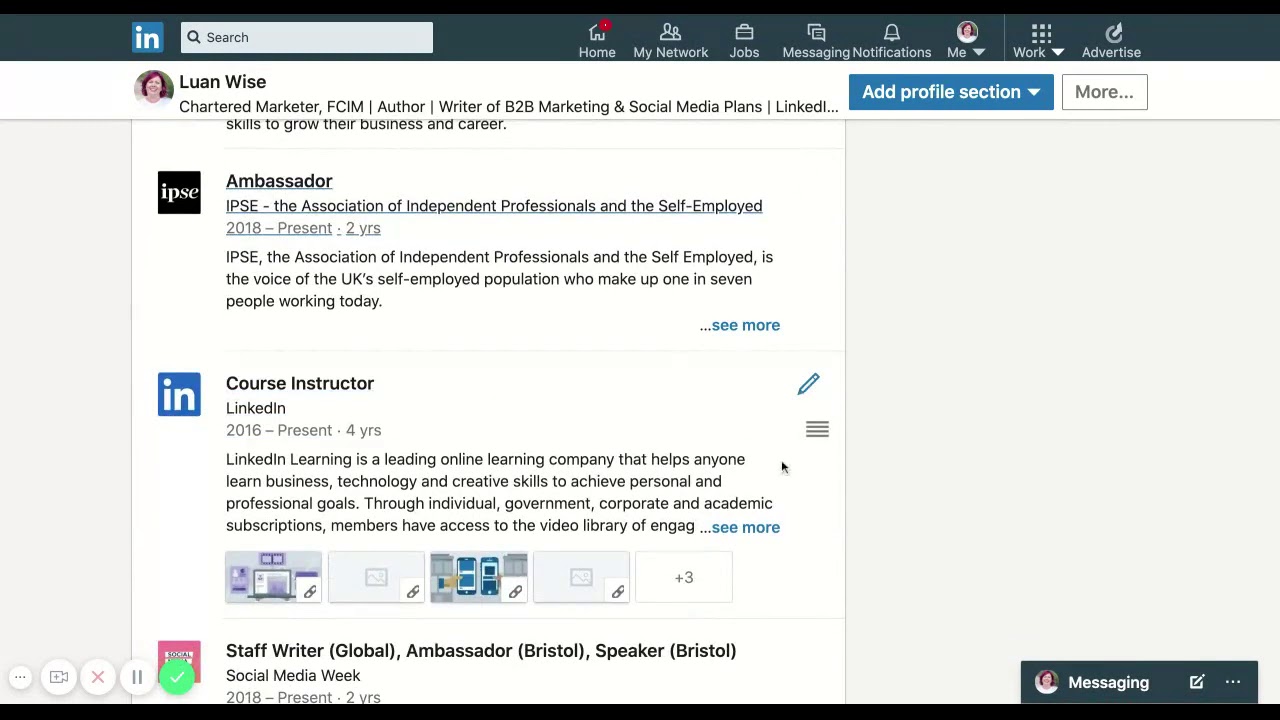
Task: Open the IPSE company logo
Action: [x=179, y=193]
